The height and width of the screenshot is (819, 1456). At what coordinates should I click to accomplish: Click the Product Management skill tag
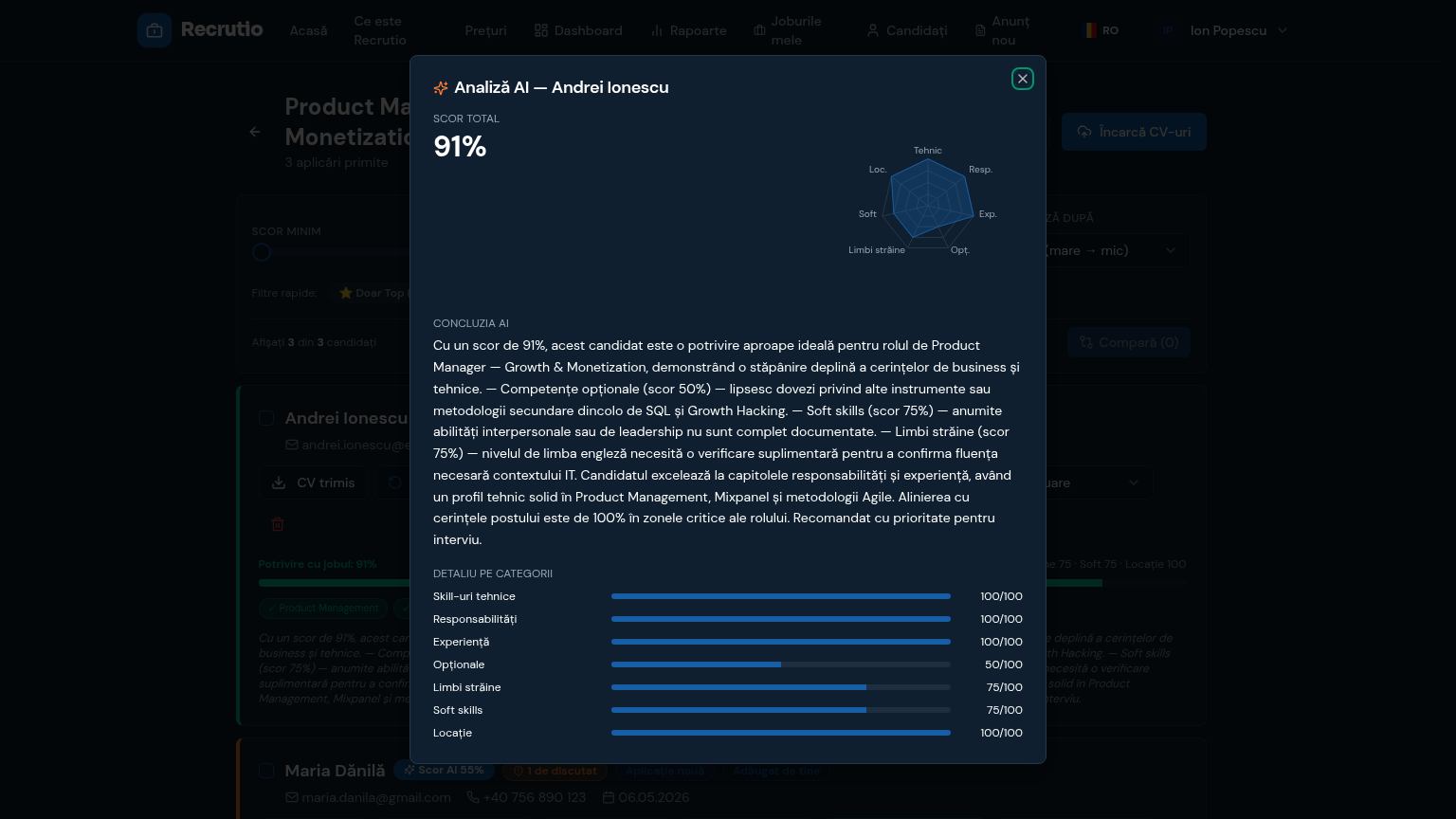[323, 608]
